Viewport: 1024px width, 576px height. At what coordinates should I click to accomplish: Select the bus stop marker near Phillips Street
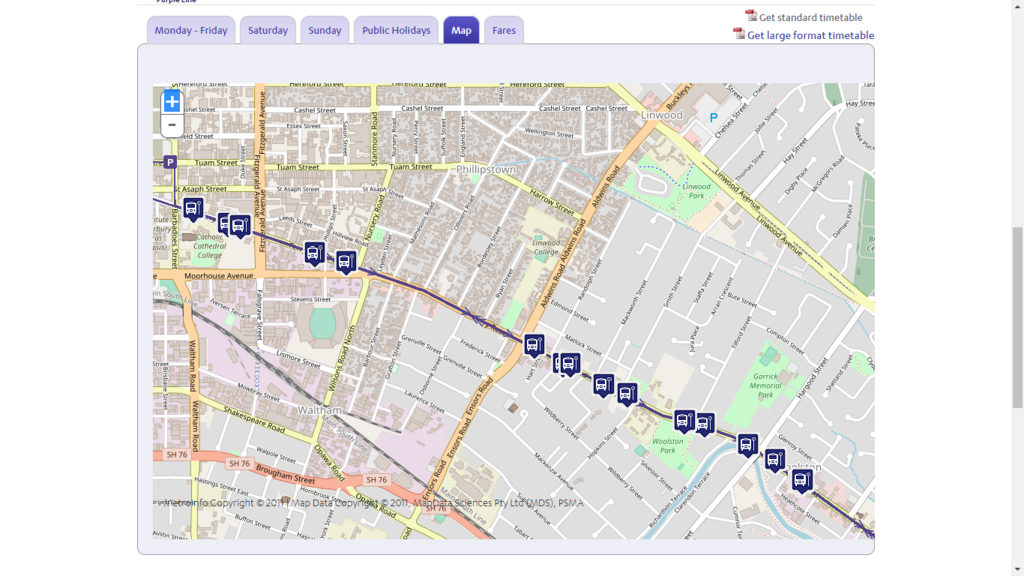click(x=314, y=254)
